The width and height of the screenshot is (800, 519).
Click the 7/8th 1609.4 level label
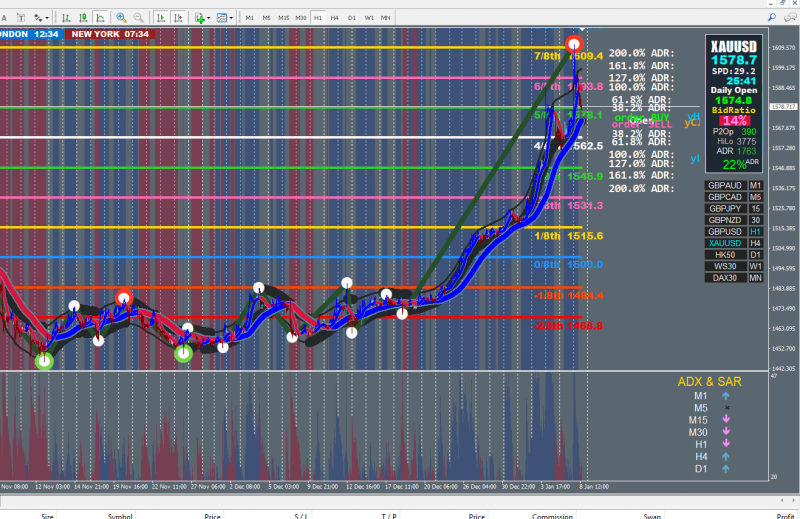tap(568, 56)
